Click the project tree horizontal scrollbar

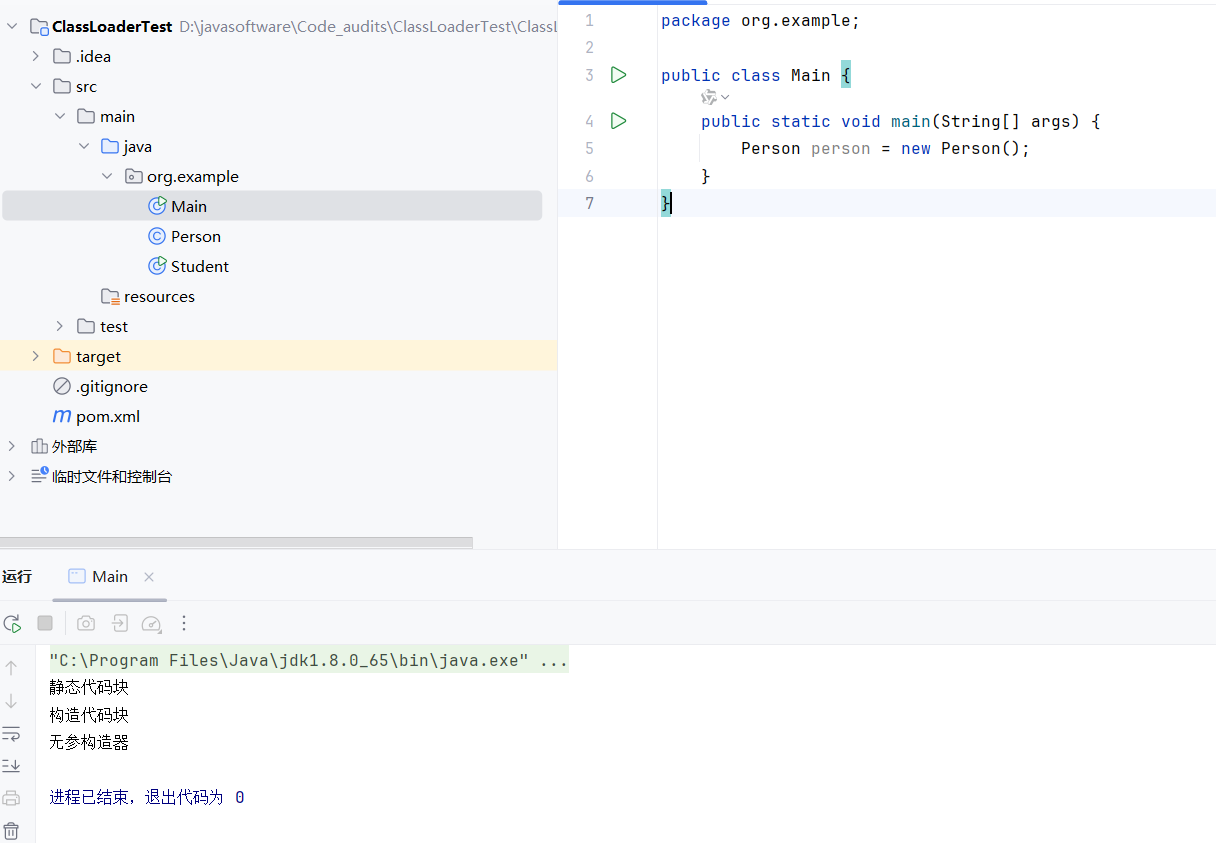coord(236,543)
